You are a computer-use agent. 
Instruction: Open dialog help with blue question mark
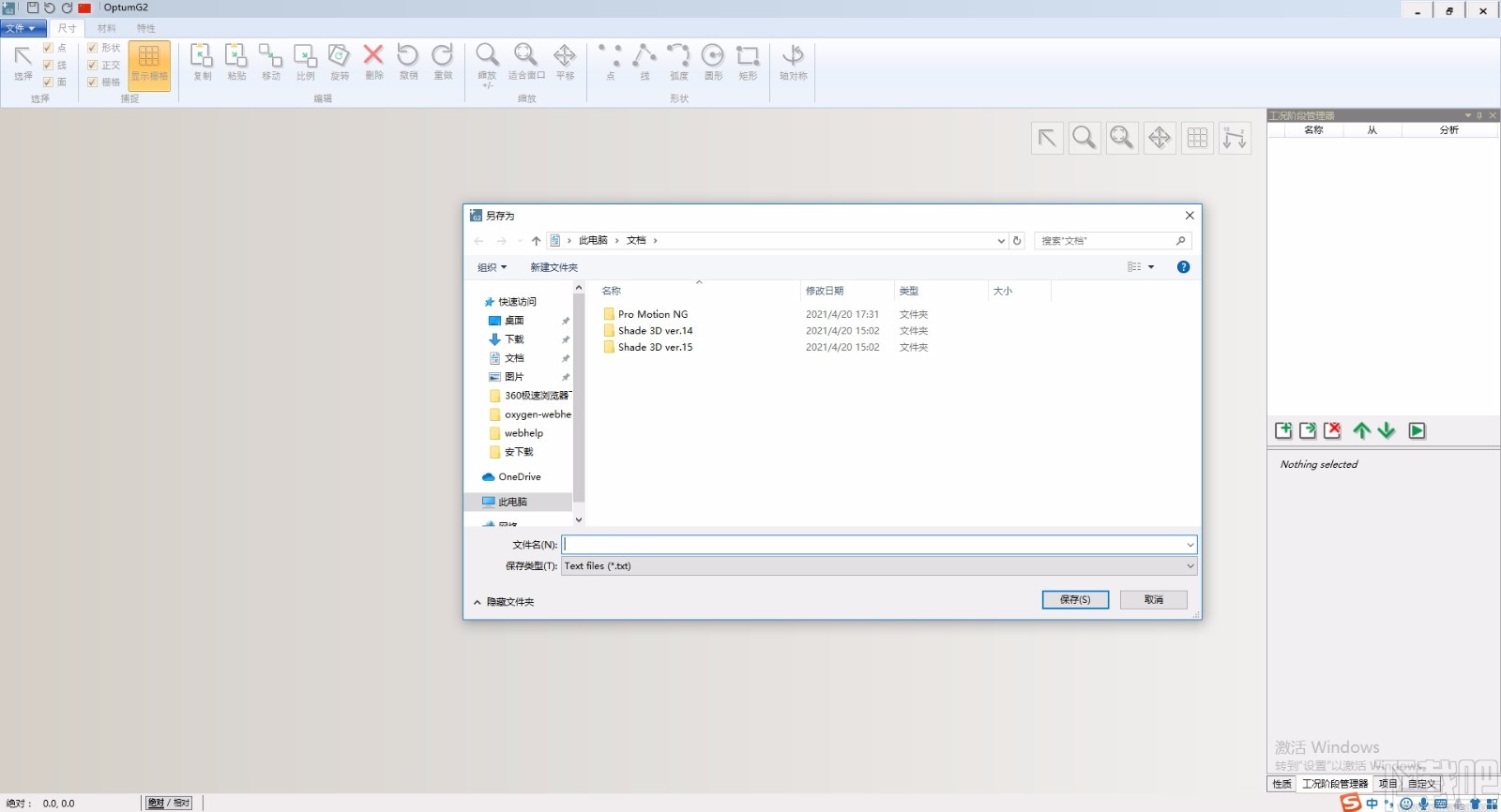1183,267
